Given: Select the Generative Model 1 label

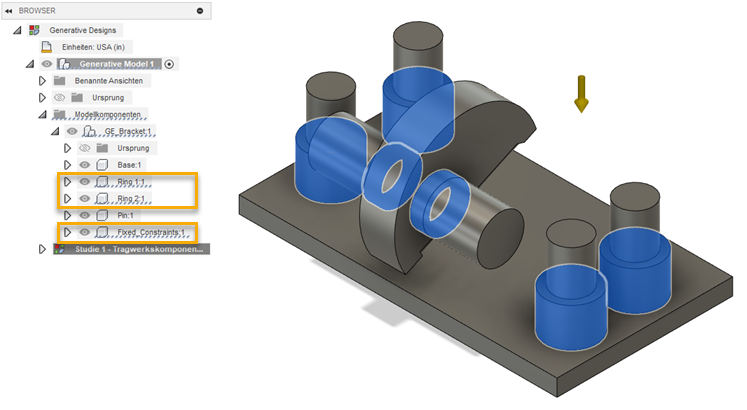Looking at the screenshot, I should [117, 64].
